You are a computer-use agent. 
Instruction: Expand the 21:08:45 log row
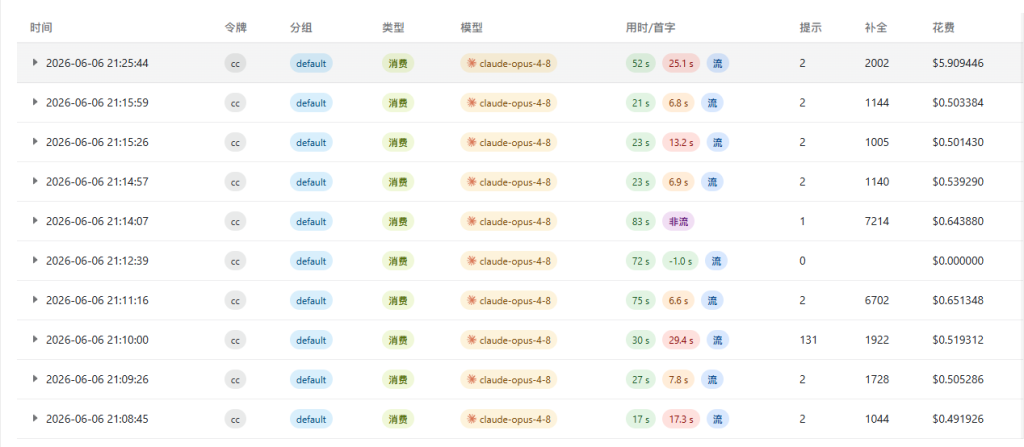[35, 419]
